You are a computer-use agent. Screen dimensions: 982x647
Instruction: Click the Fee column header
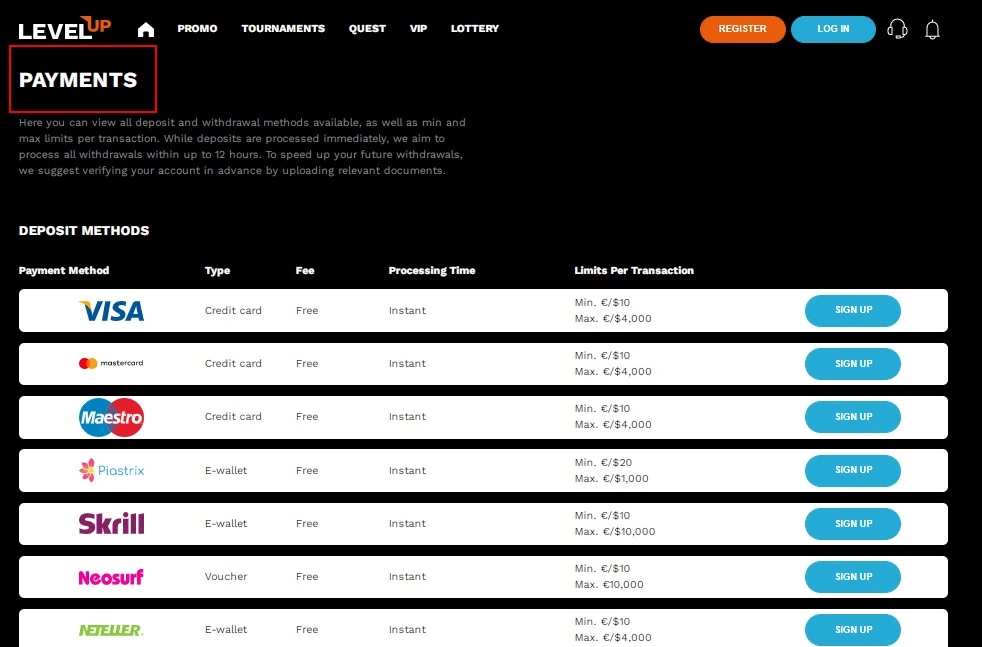tap(305, 271)
